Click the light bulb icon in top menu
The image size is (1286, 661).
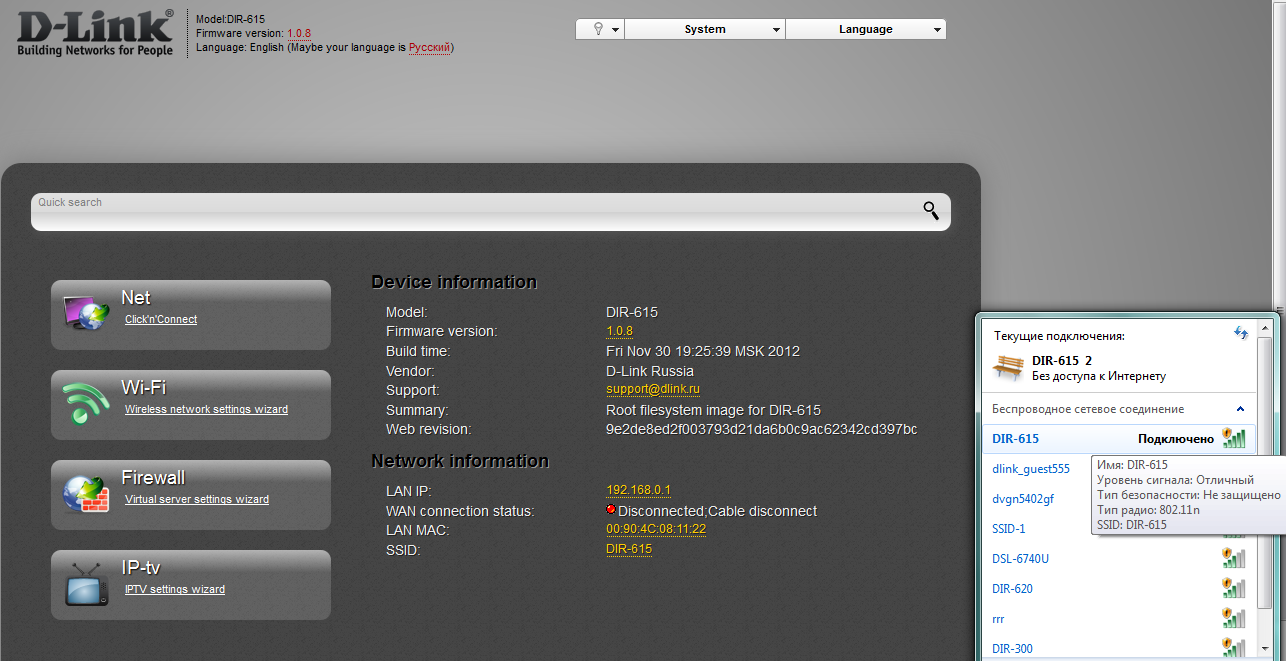[598, 29]
